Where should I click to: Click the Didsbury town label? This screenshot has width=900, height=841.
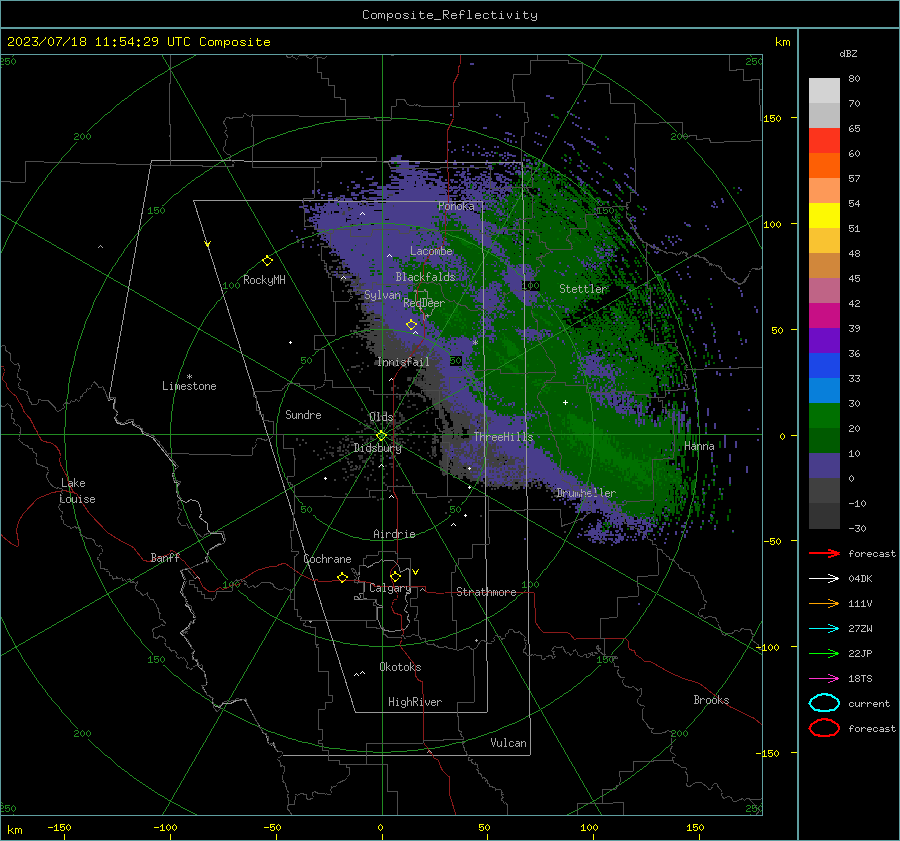click(x=377, y=448)
